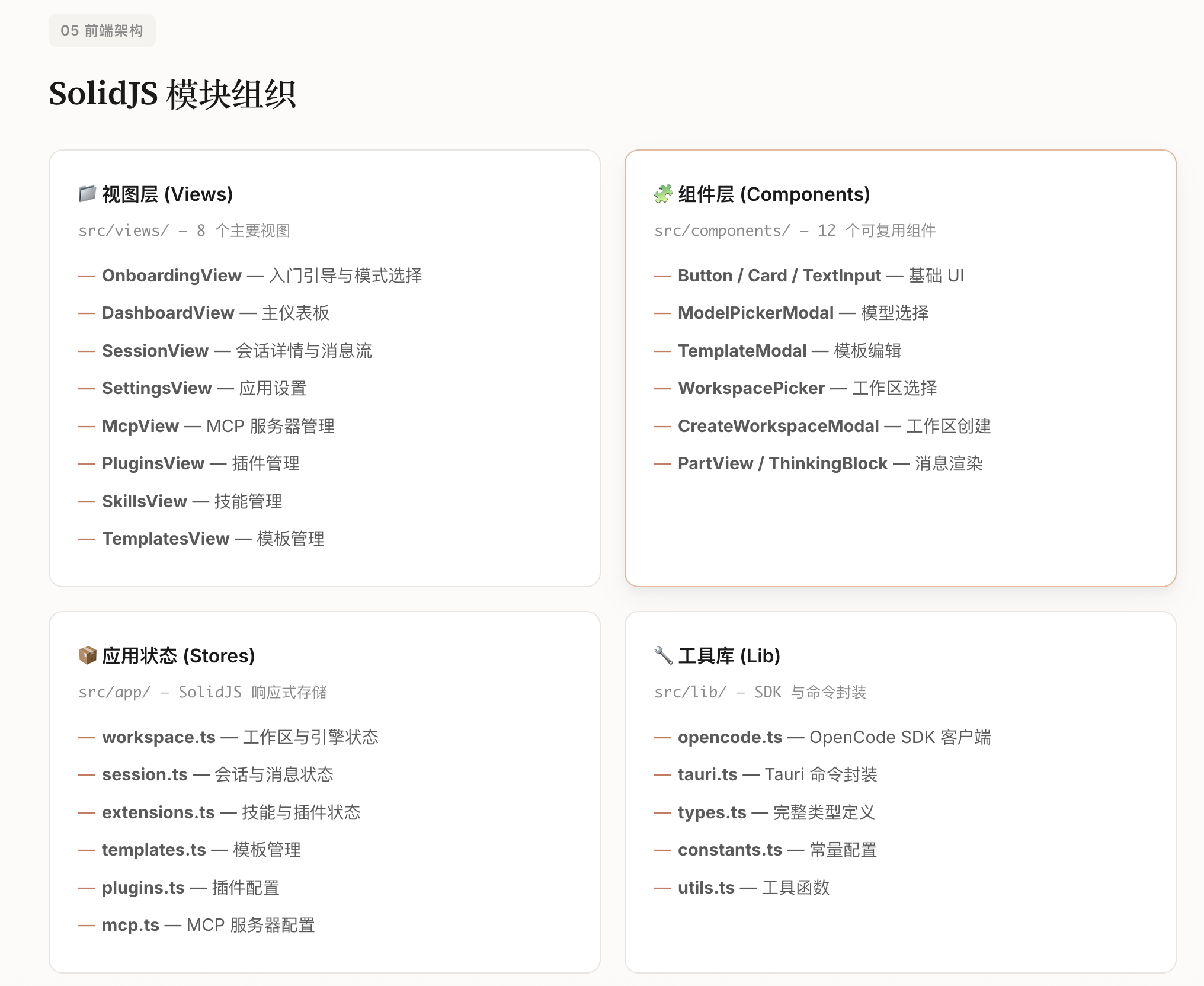1204x986 pixels.
Task: Click the SolidJS 模块组织 heading
Action: [172, 94]
